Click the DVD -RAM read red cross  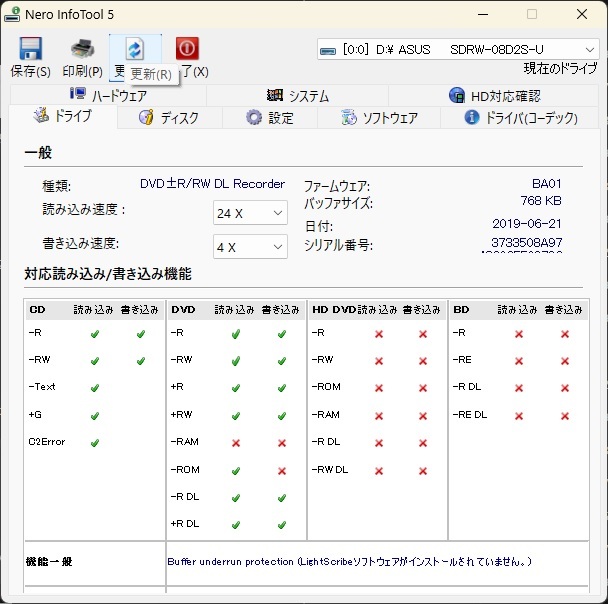236,443
